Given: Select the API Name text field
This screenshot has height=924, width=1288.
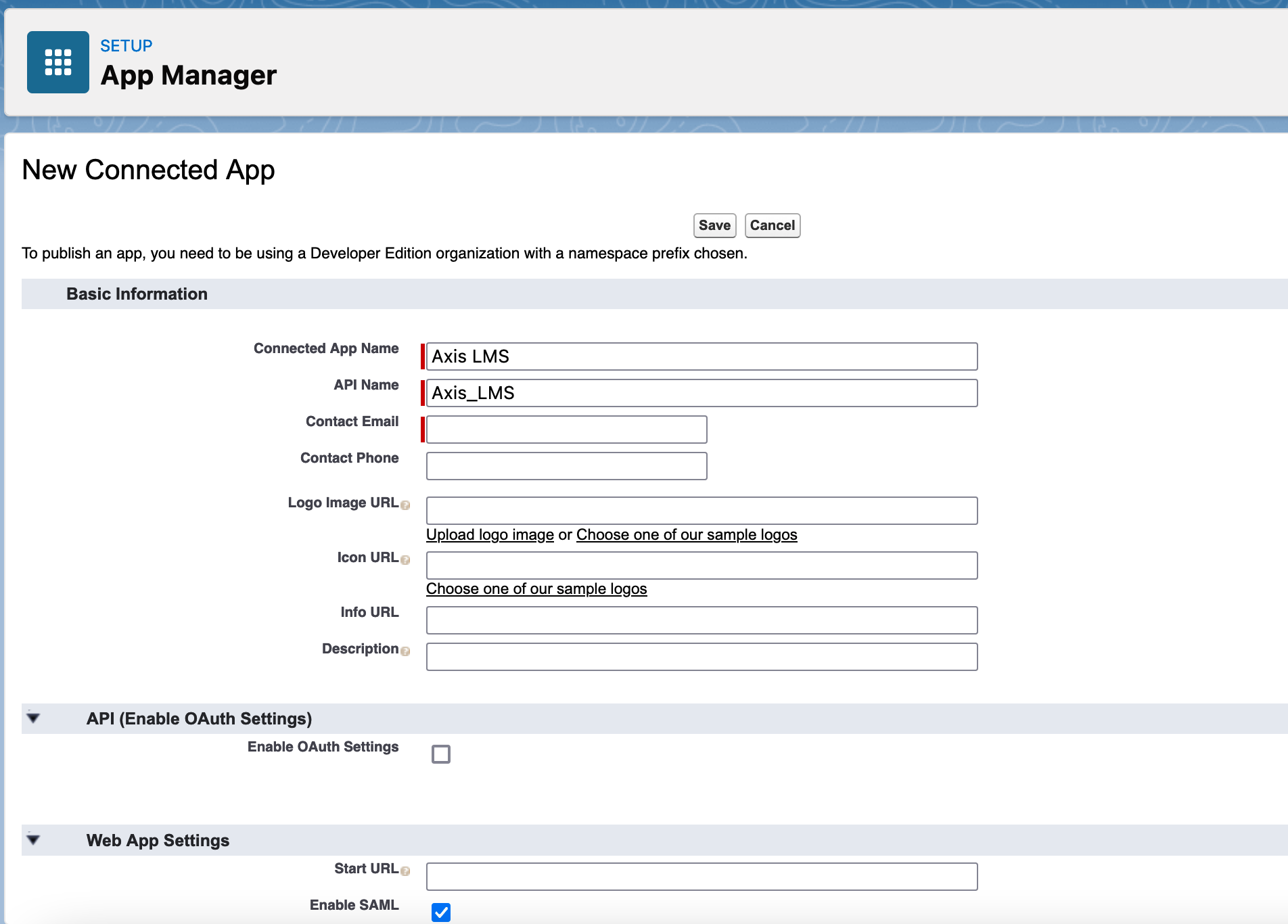Looking at the screenshot, I should point(701,393).
